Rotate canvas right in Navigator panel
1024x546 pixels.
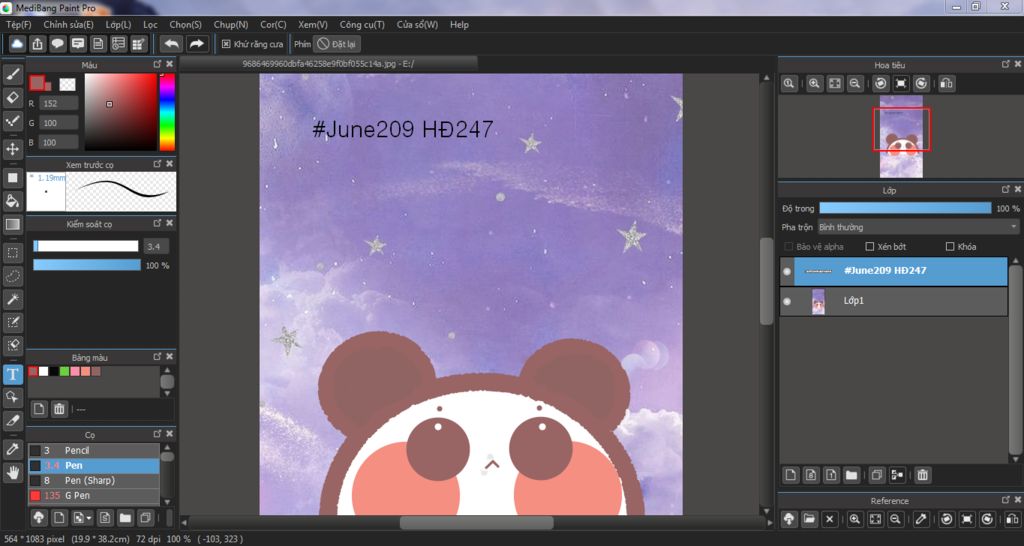(x=921, y=84)
